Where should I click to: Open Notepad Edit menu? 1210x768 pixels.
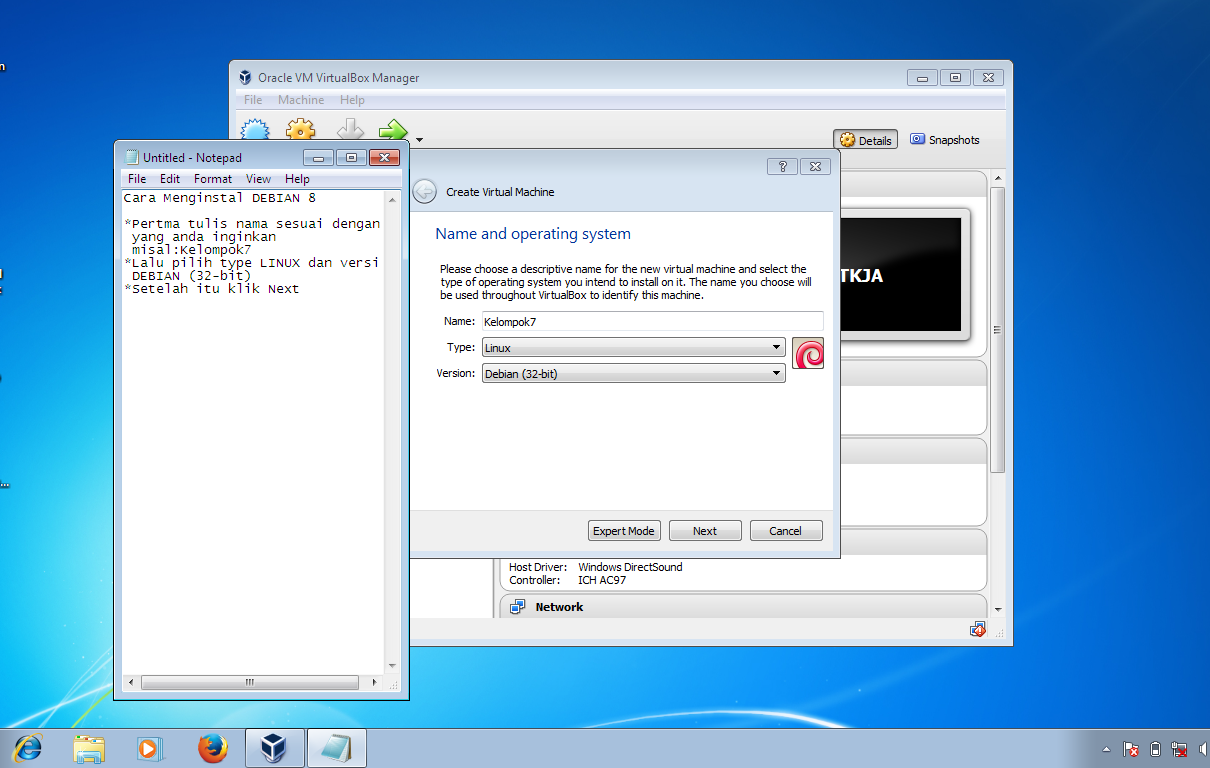(x=170, y=179)
